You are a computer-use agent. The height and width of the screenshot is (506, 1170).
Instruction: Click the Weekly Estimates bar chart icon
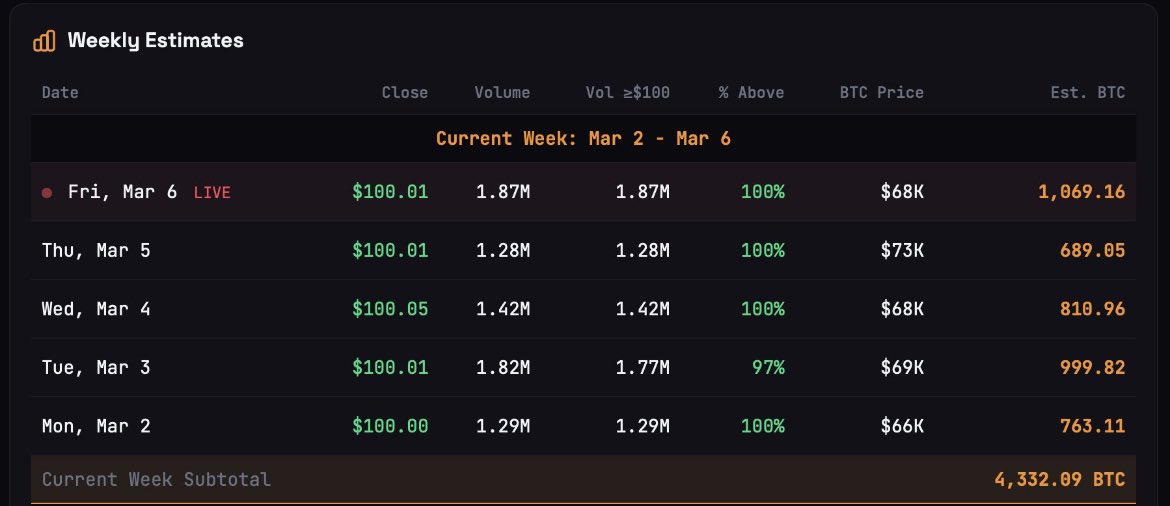[x=44, y=41]
